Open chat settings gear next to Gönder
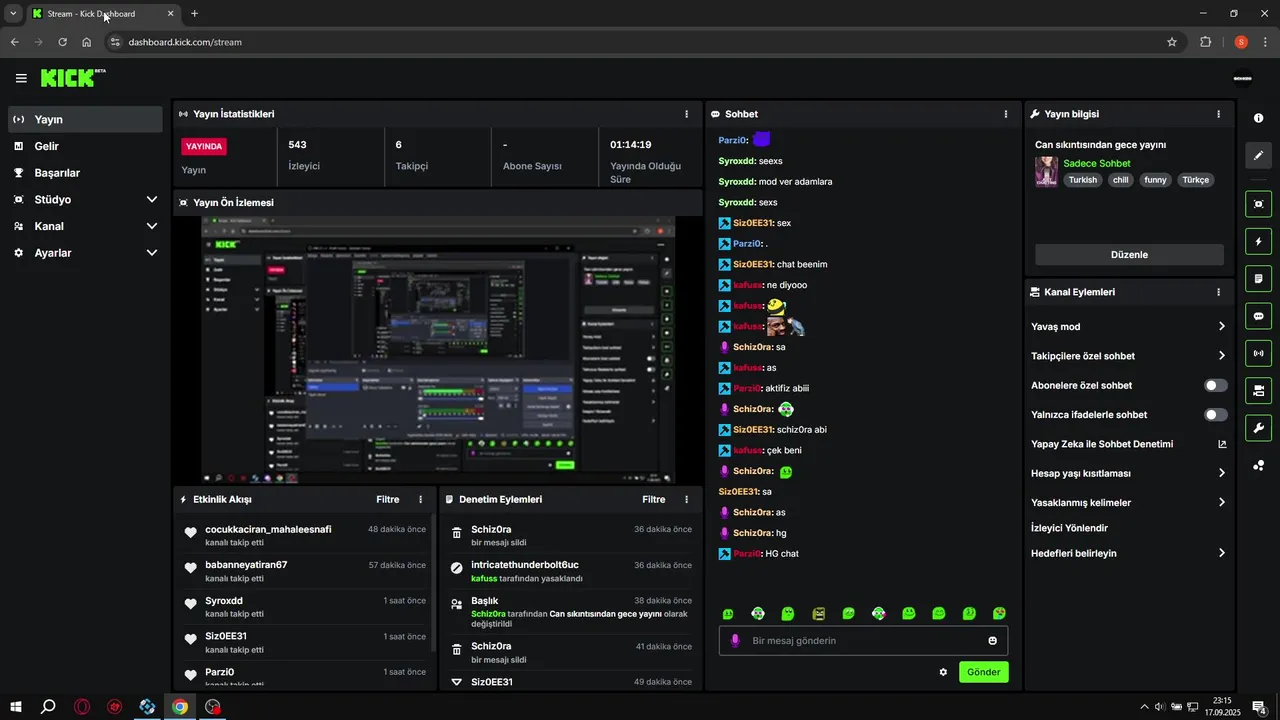1280x720 pixels. [x=943, y=672]
